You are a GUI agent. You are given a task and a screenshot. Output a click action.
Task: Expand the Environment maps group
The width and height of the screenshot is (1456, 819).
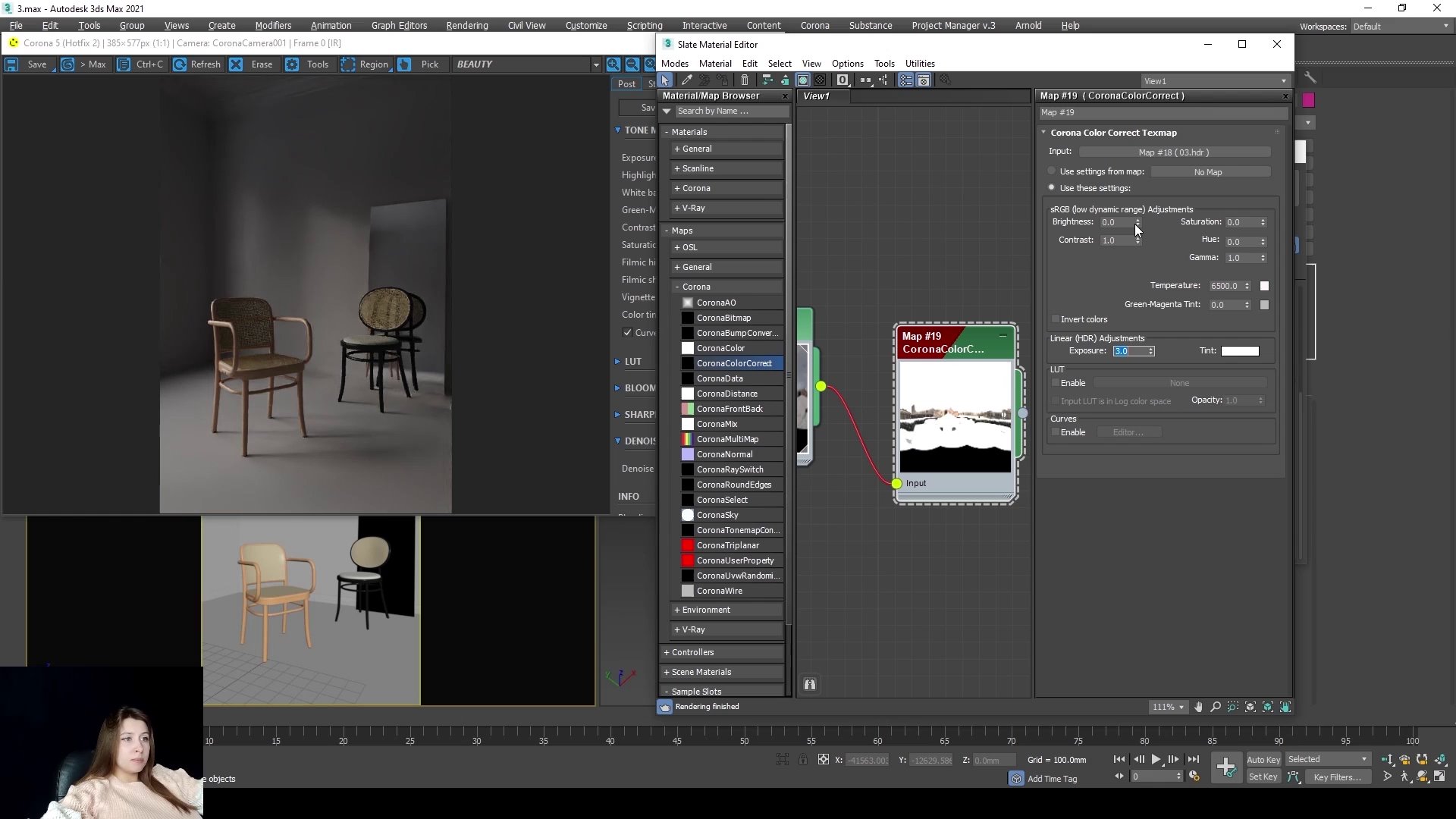pos(705,610)
